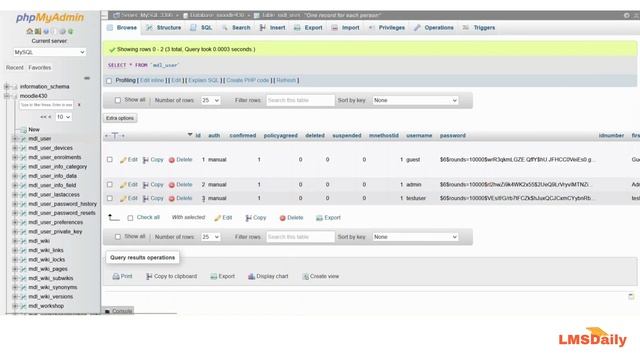Viewport: 640px width, 360px height.
Task: Collapse the moodle430 database node
Action: click(x=6, y=96)
